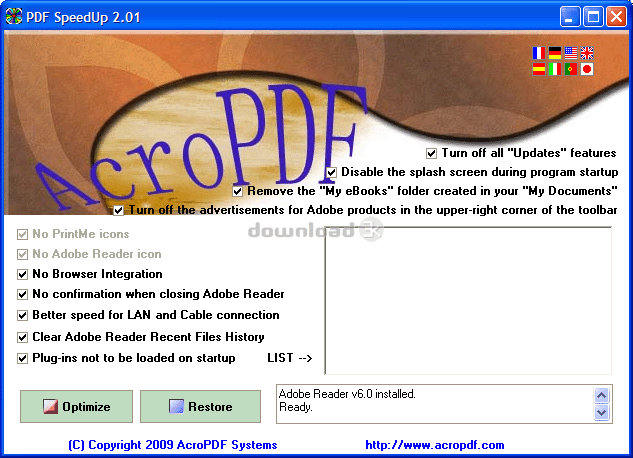Screen dimensions: 633x458
Task: Click the Italian flag icon
Action: click(x=555, y=69)
